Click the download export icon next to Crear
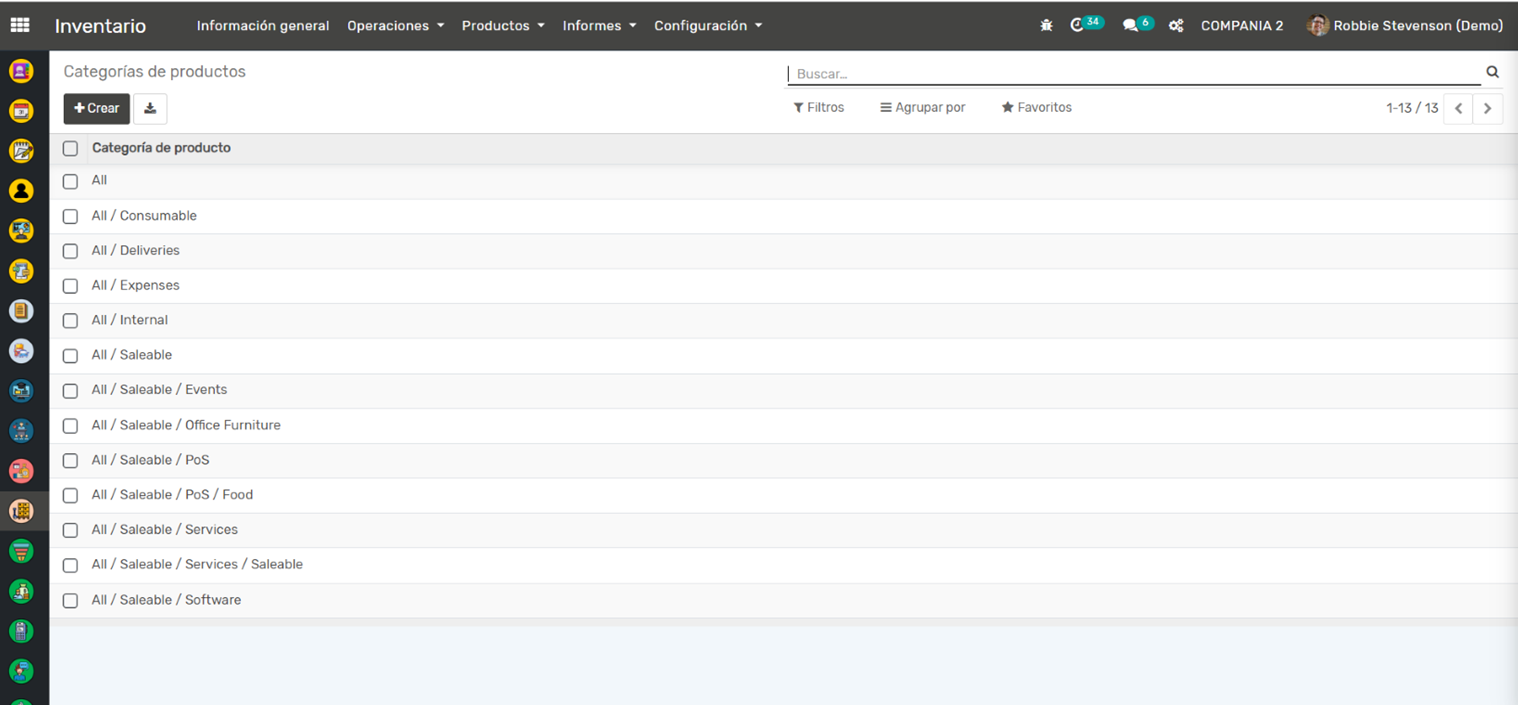The image size is (1518, 705). 150,108
